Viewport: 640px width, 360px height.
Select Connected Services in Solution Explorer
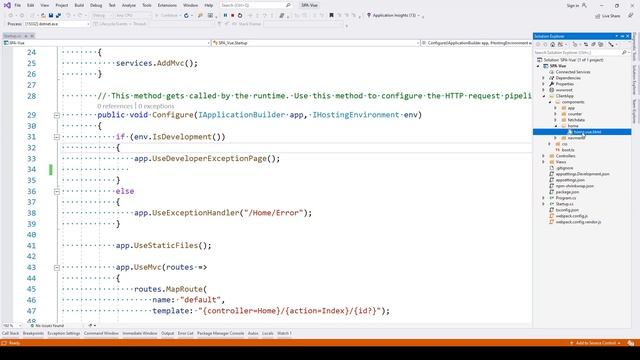tap(573, 72)
